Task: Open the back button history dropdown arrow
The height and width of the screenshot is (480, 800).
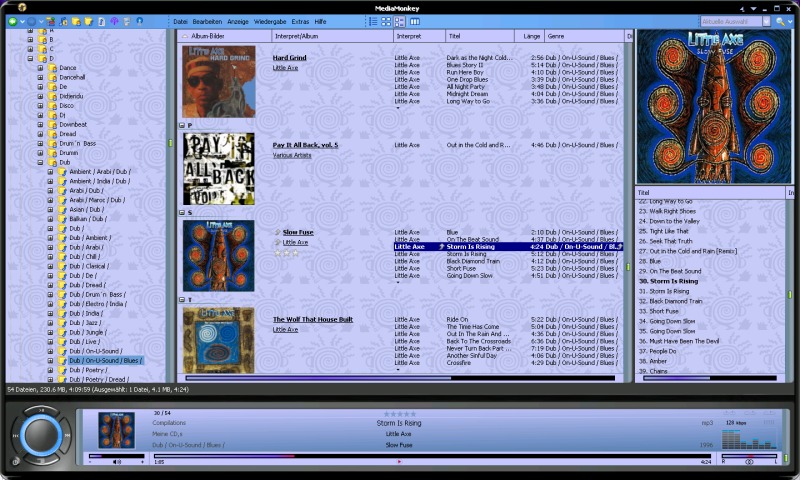Action: (22, 21)
